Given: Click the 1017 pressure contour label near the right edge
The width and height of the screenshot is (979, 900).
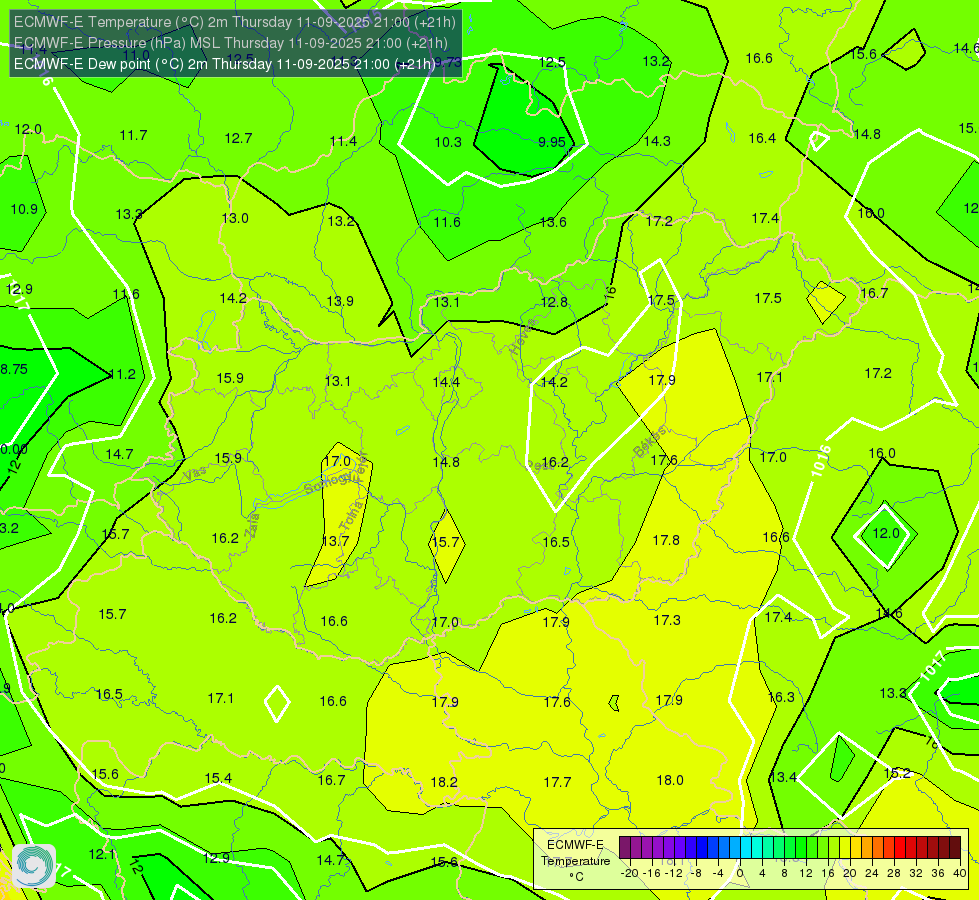Looking at the screenshot, I should coord(934,666).
